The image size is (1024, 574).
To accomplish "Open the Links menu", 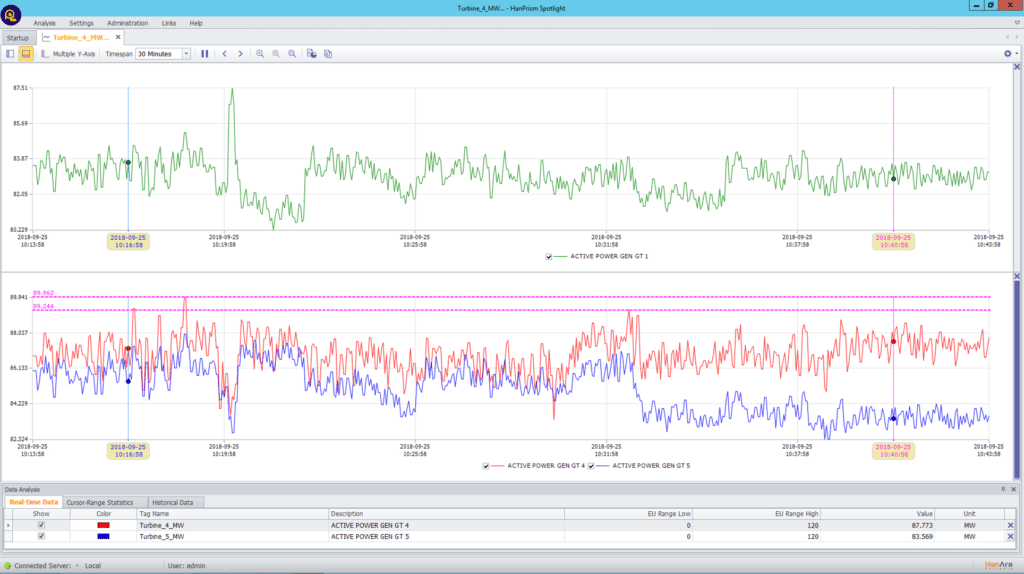I will tap(168, 23).
